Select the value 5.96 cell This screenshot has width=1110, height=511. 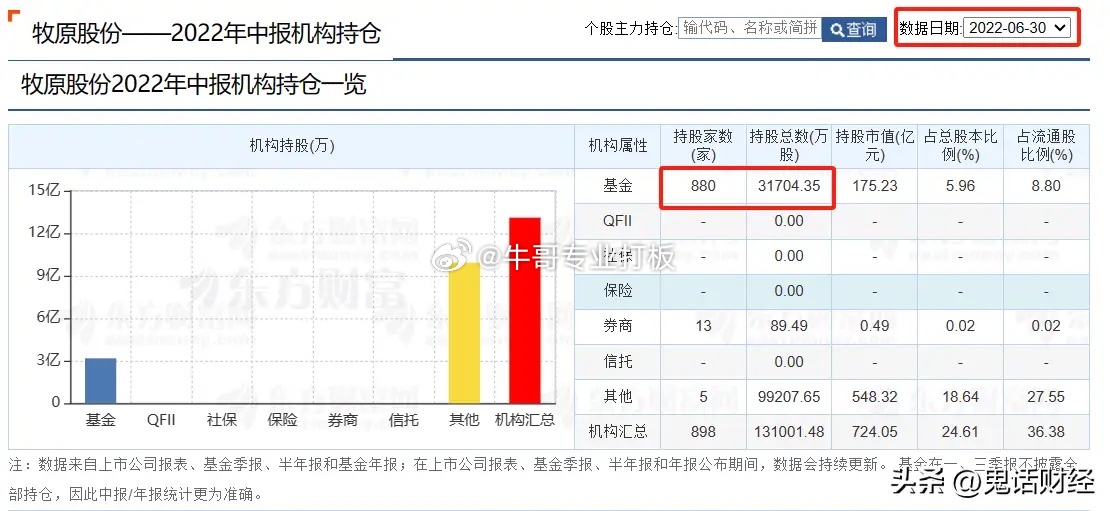(960, 186)
